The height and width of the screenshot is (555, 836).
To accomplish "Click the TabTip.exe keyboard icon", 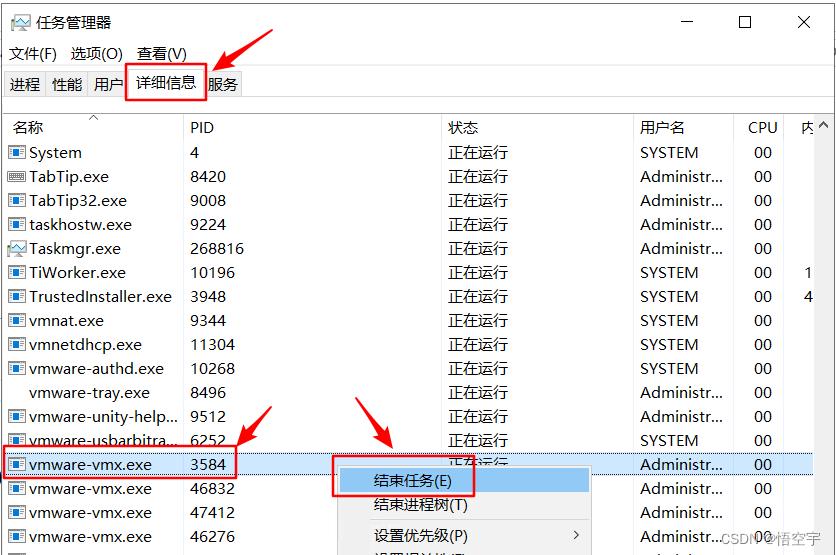I will (x=17, y=176).
